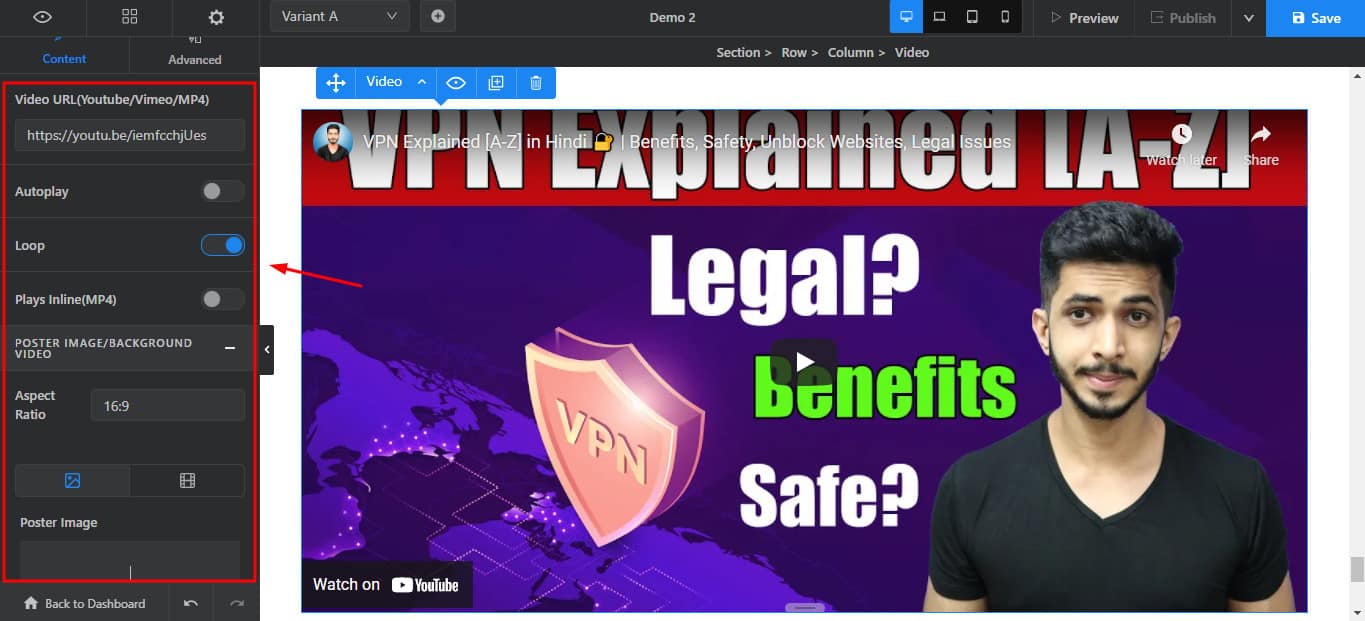Click the add variant plus icon
Viewport: 1365px width, 621px height.
point(437,17)
